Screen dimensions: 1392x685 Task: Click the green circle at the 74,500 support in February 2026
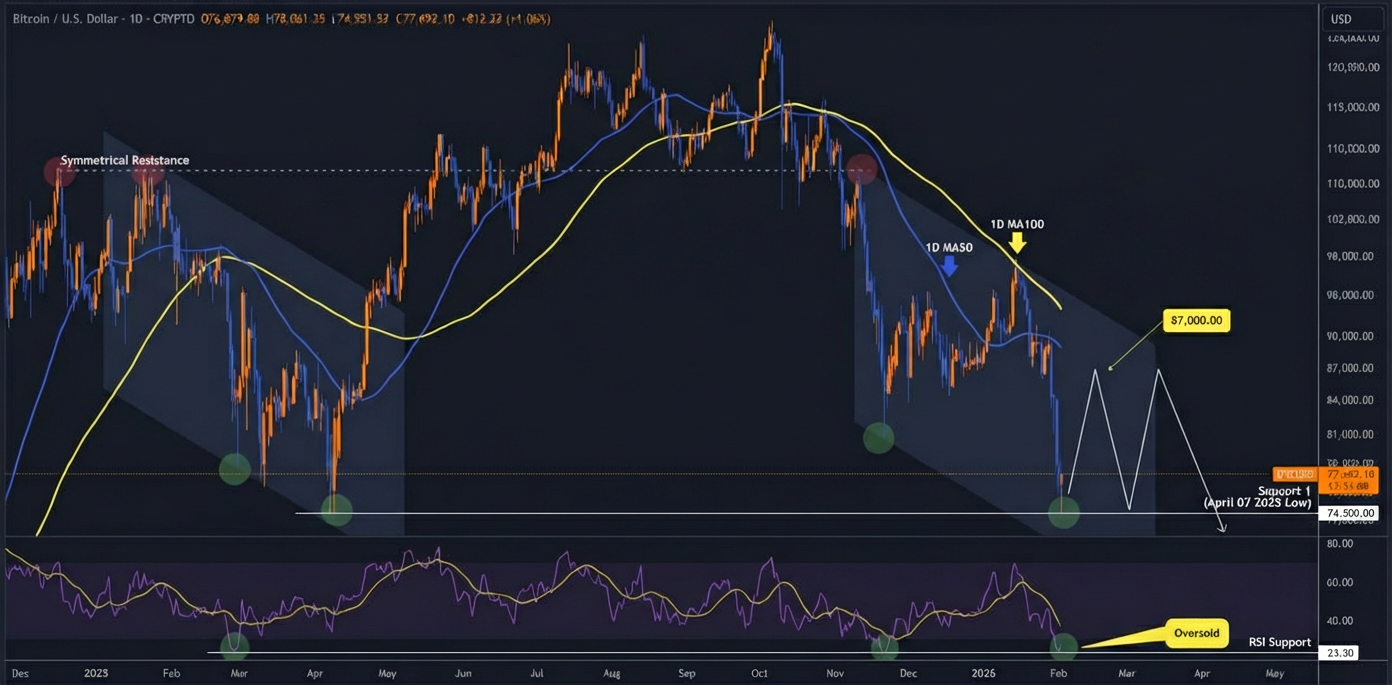click(1063, 513)
